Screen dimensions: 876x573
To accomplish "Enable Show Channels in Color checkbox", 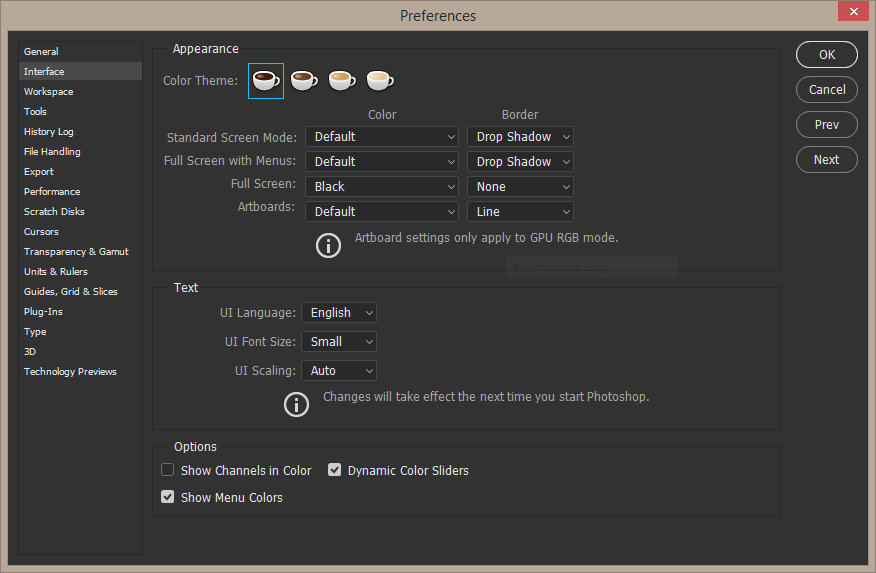I will click(x=168, y=470).
